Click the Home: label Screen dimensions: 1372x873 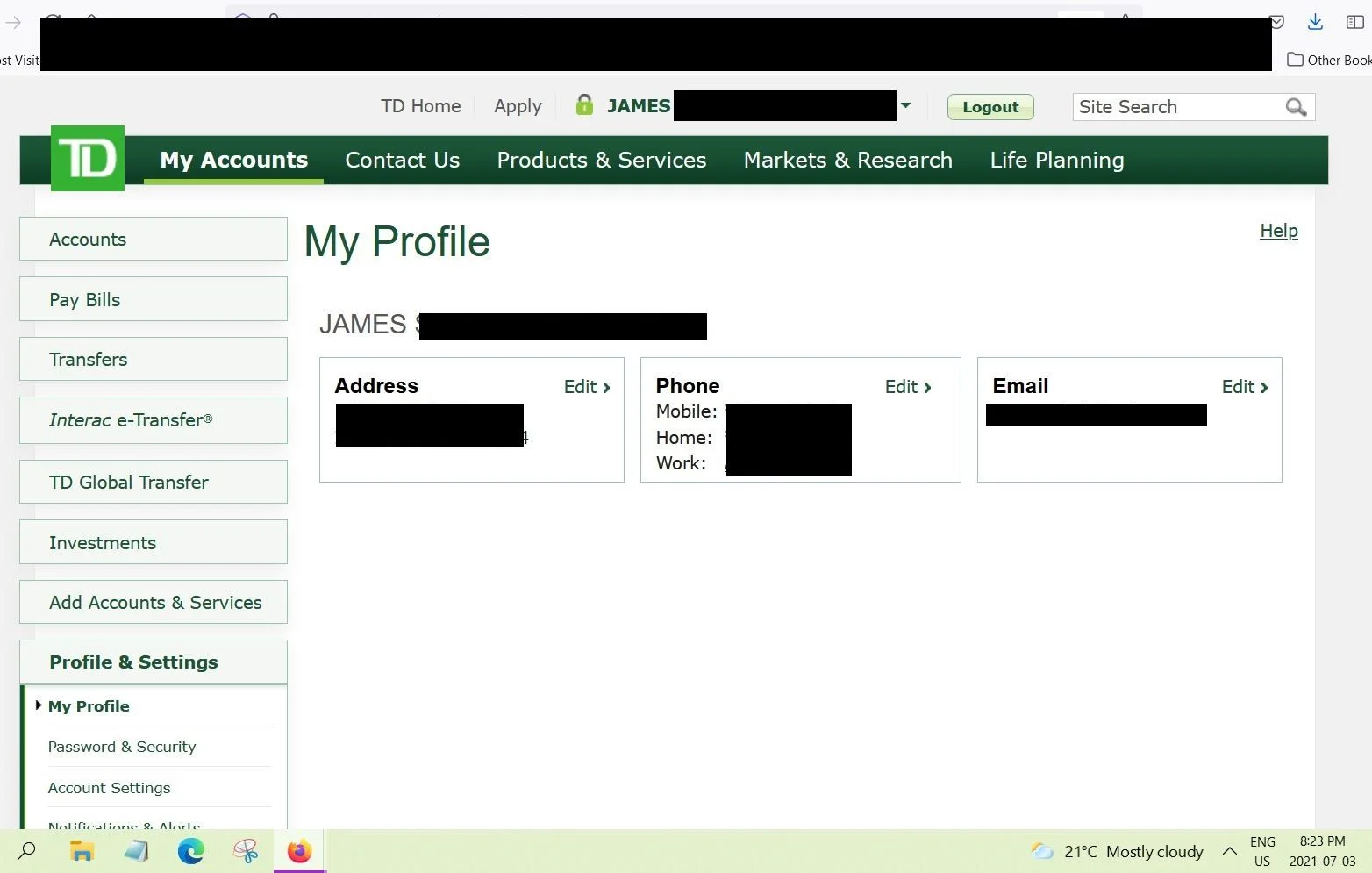[x=684, y=438]
